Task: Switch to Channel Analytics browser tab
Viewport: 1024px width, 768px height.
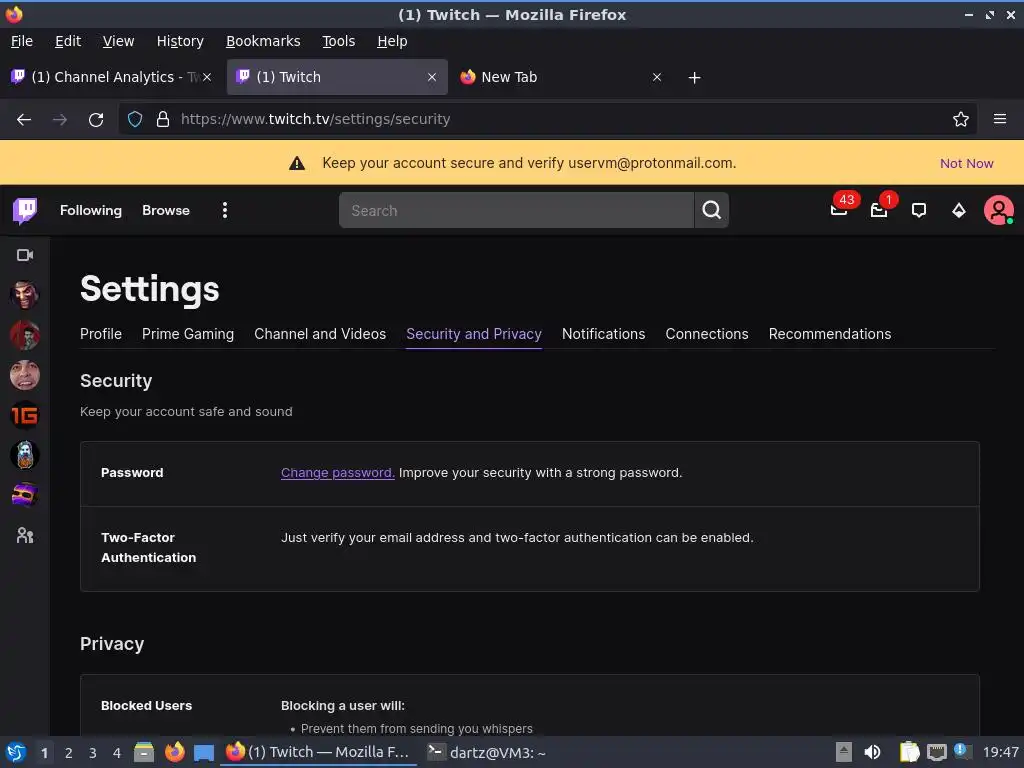Action: [112, 77]
